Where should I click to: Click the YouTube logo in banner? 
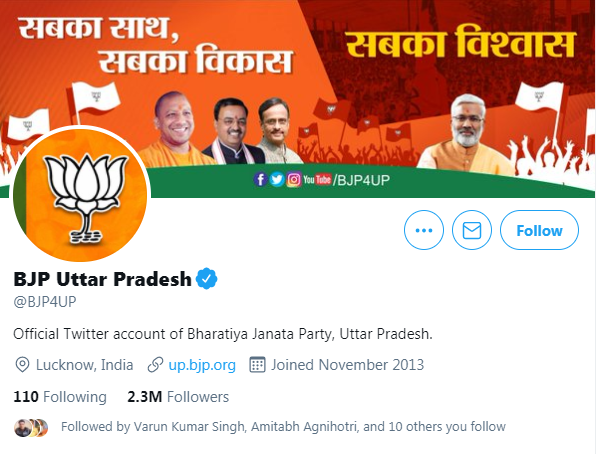[317, 179]
